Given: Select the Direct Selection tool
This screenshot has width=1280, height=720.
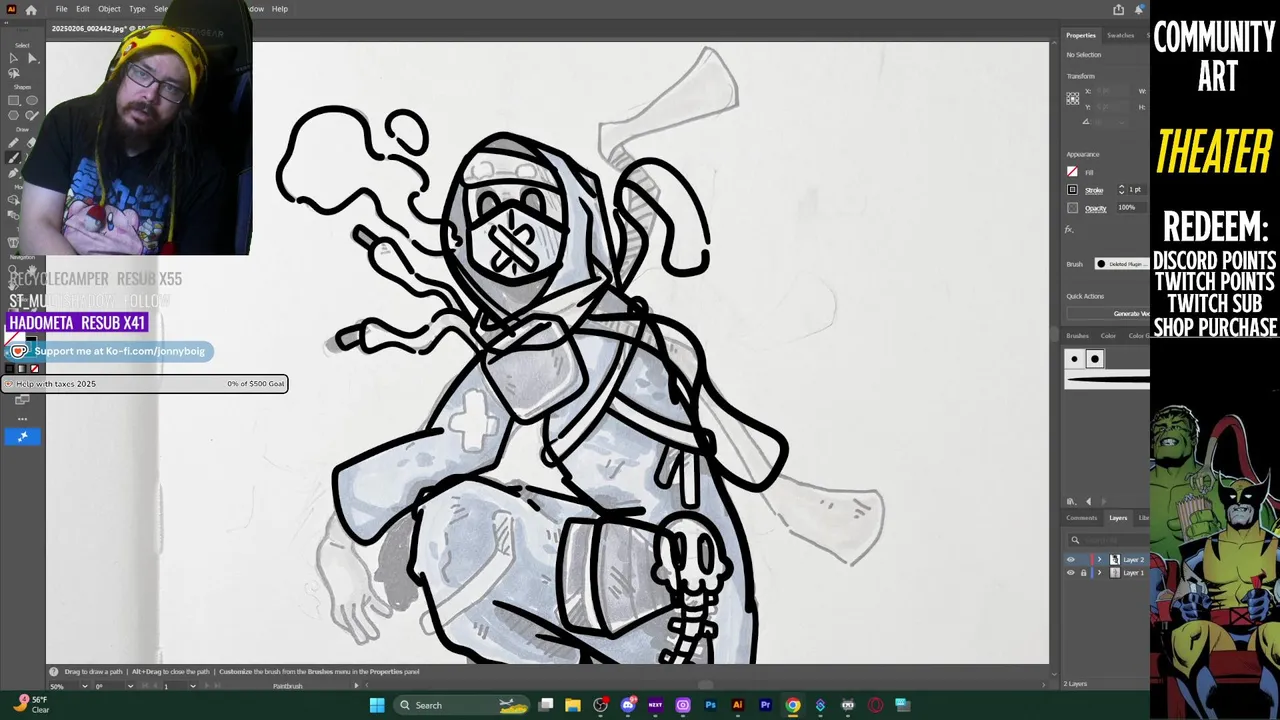Looking at the screenshot, I should (x=32, y=58).
